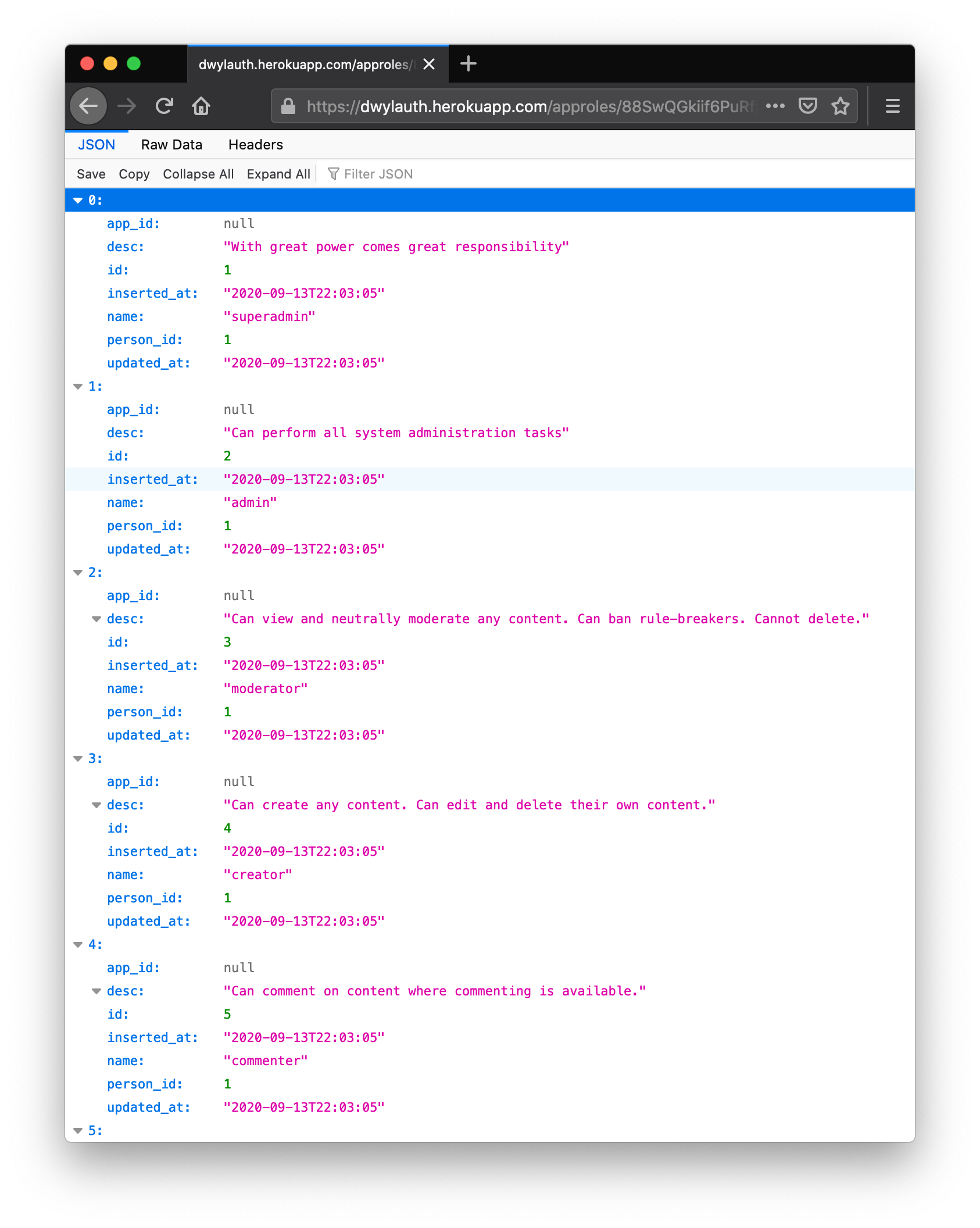The width and height of the screenshot is (980, 1228).
Task: Open the page actions ellipsis menu
Action: coord(775,106)
